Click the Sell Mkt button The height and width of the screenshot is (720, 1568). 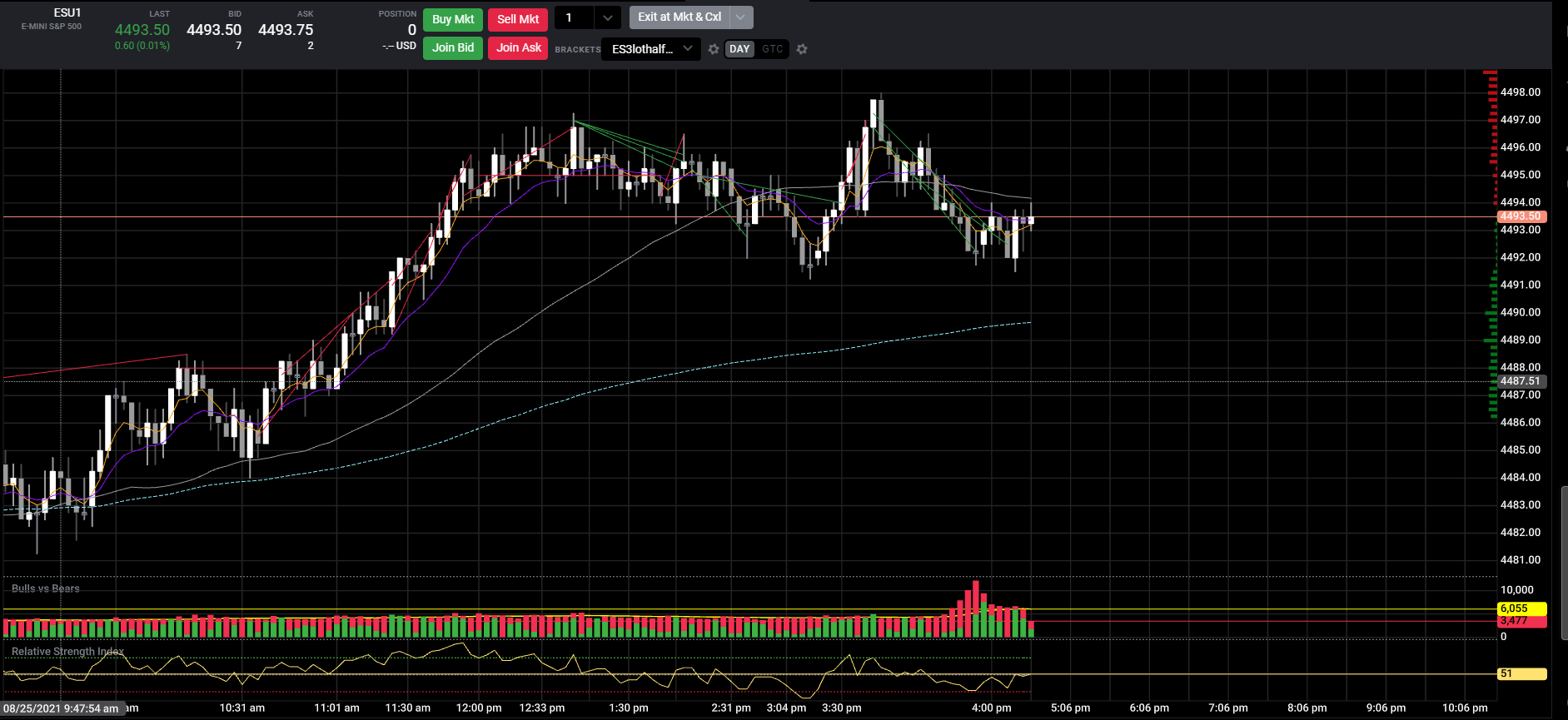518,19
